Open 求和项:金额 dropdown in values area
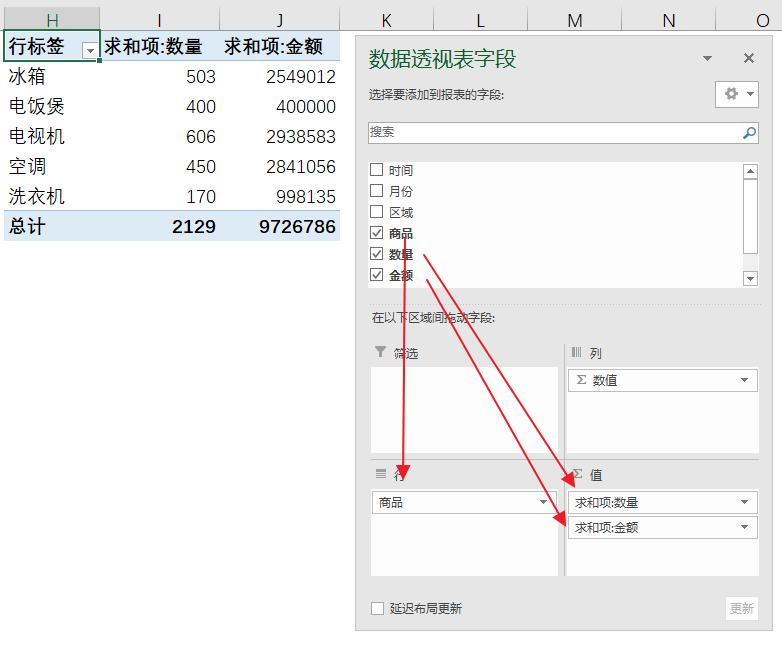The height and width of the screenshot is (648, 782). pyautogui.click(x=744, y=527)
